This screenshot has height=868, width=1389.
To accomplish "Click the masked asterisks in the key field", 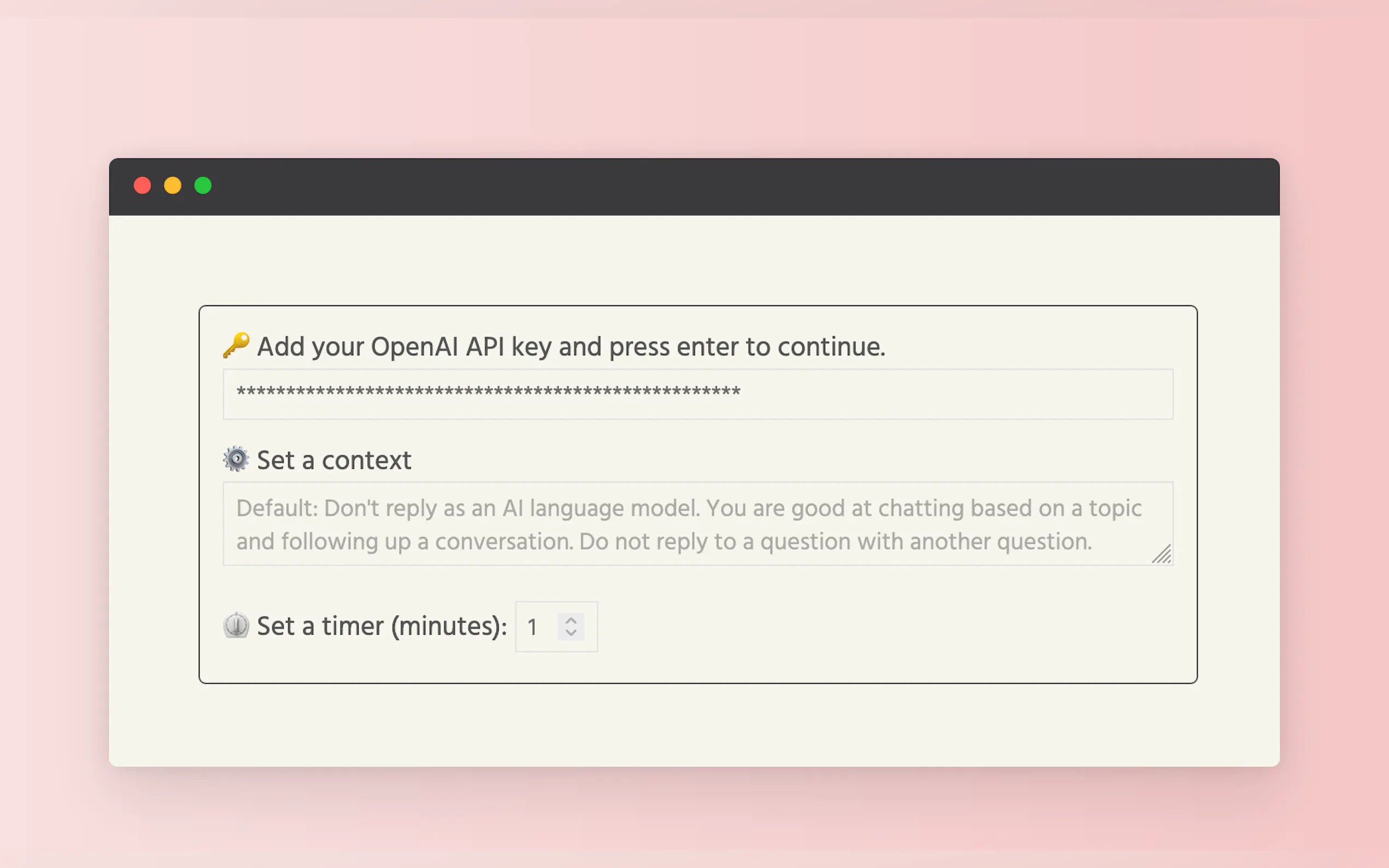I will tap(488, 392).
